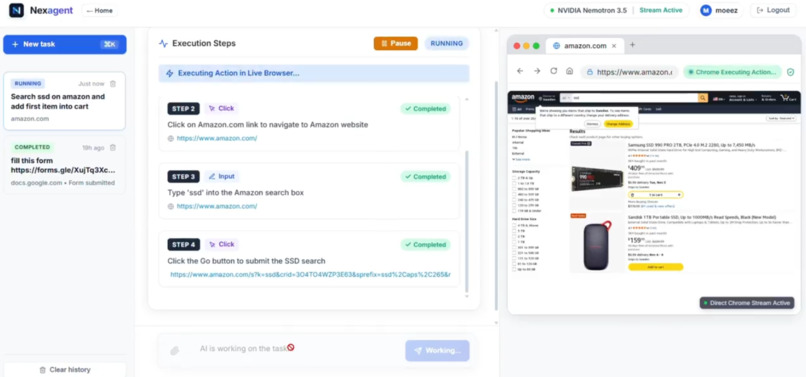The image size is (806, 377).
Task: Click the Clear history button
Action: (65, 369)
